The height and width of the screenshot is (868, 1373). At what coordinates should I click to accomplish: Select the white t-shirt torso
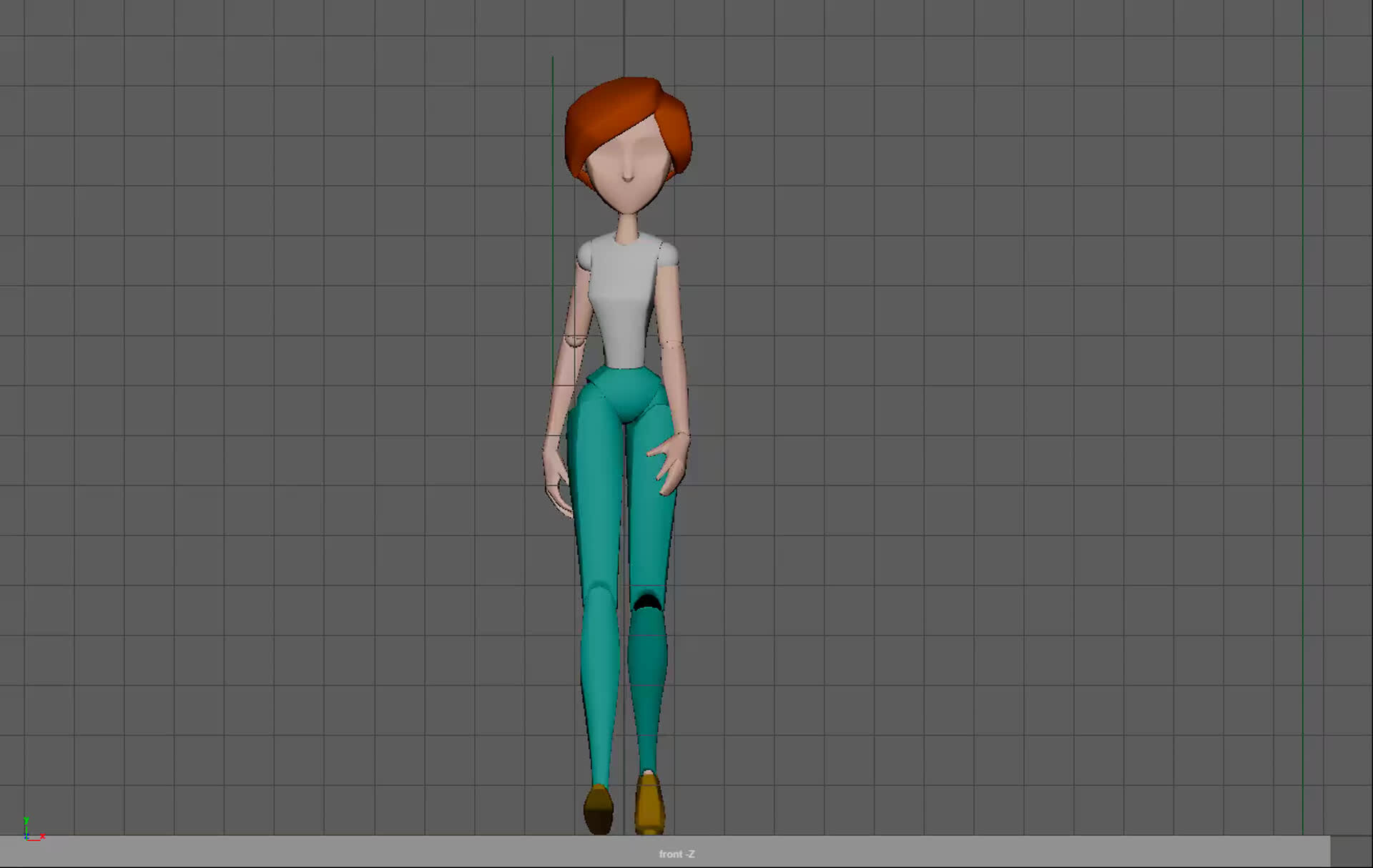[x=626, y=300]
